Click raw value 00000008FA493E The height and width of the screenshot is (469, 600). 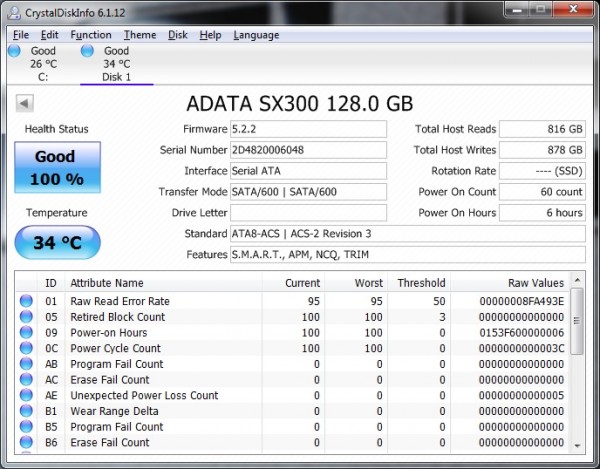[522, 301]
